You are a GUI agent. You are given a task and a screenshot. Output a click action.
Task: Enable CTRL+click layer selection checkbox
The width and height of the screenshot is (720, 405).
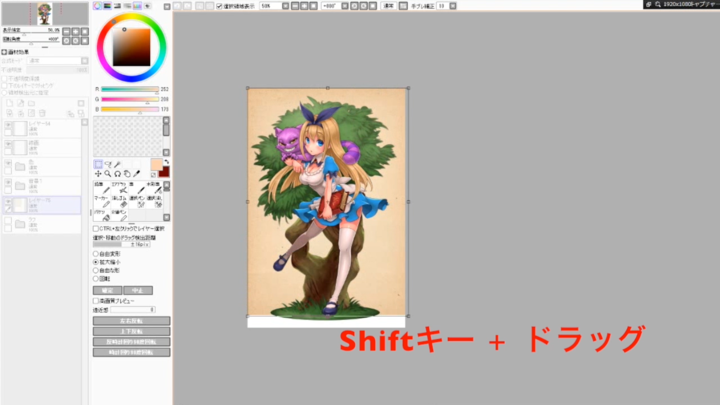pyautogui.click(x=96, y=228)
